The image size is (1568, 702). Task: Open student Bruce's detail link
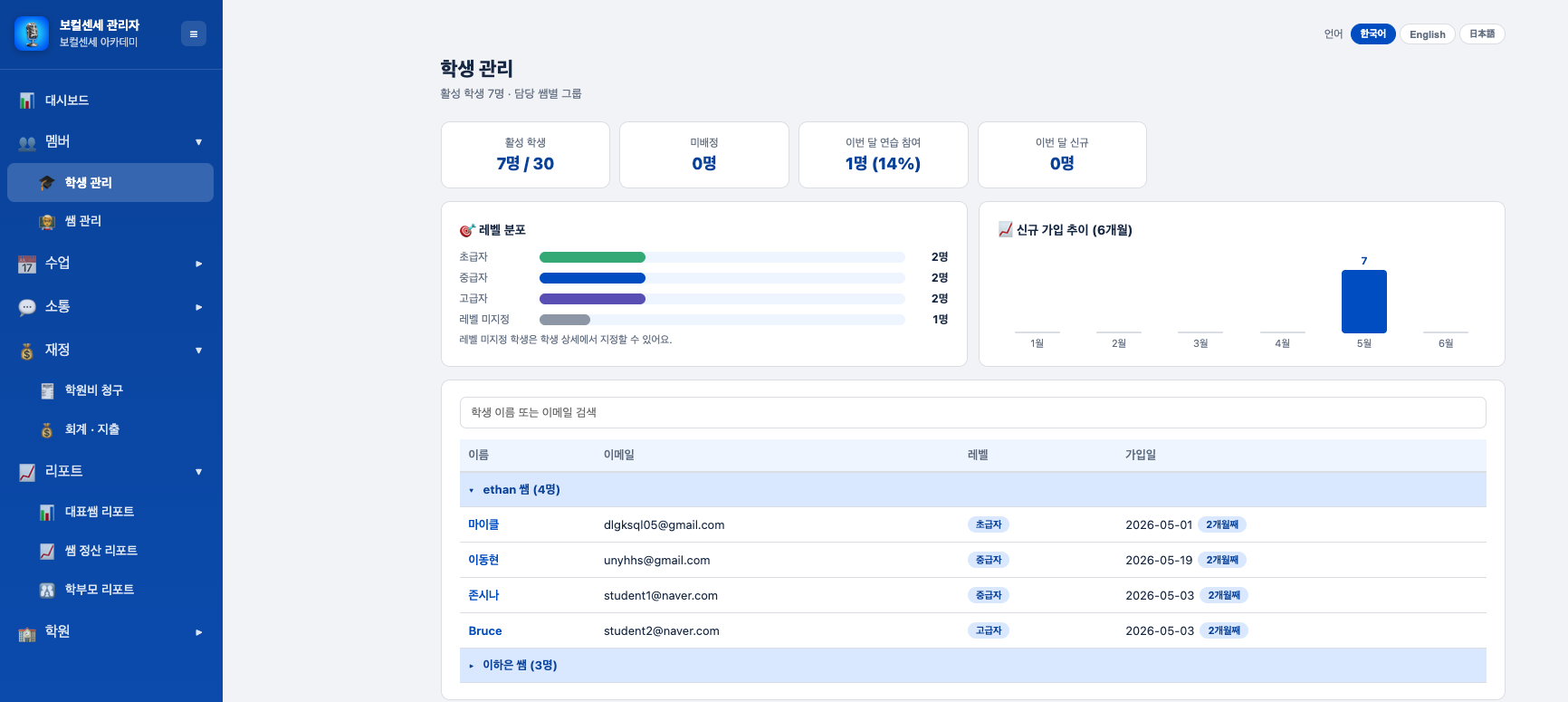(485, 630)
